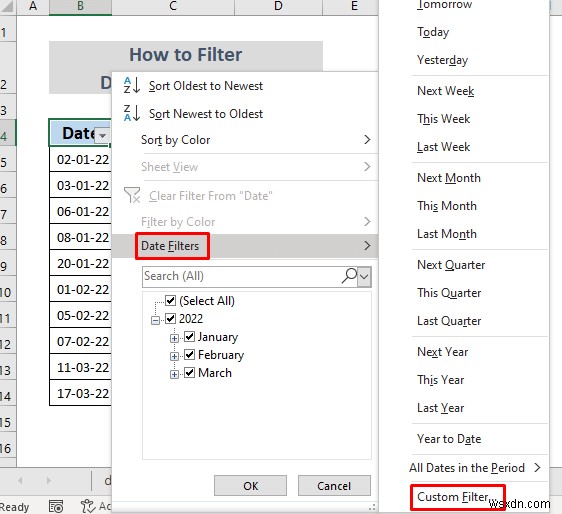
Task: Expand Sort by Color submenu arrow
Action: click(367, 139)
